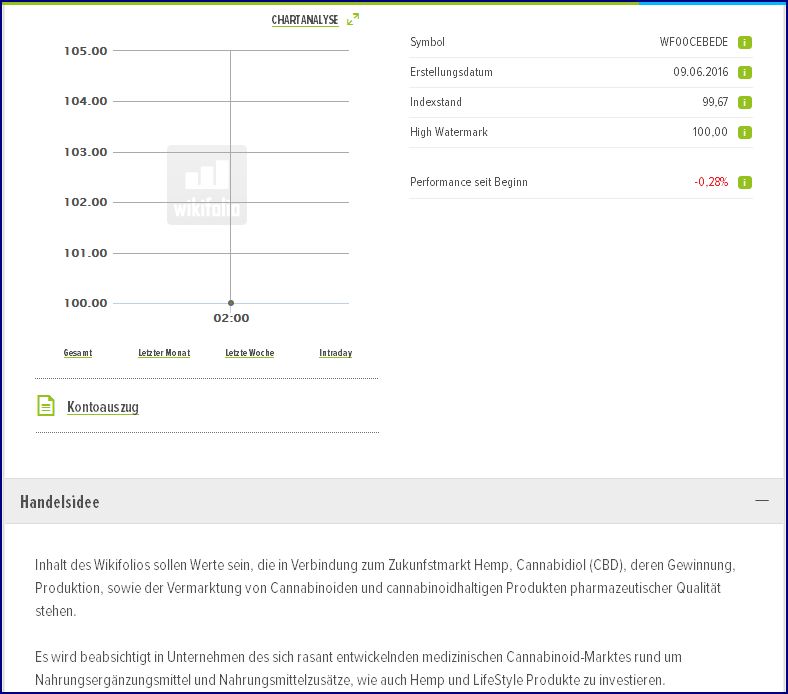Click the red -0,28% performance value
Viewport: 788px width, 694px height.
(710, 182)
